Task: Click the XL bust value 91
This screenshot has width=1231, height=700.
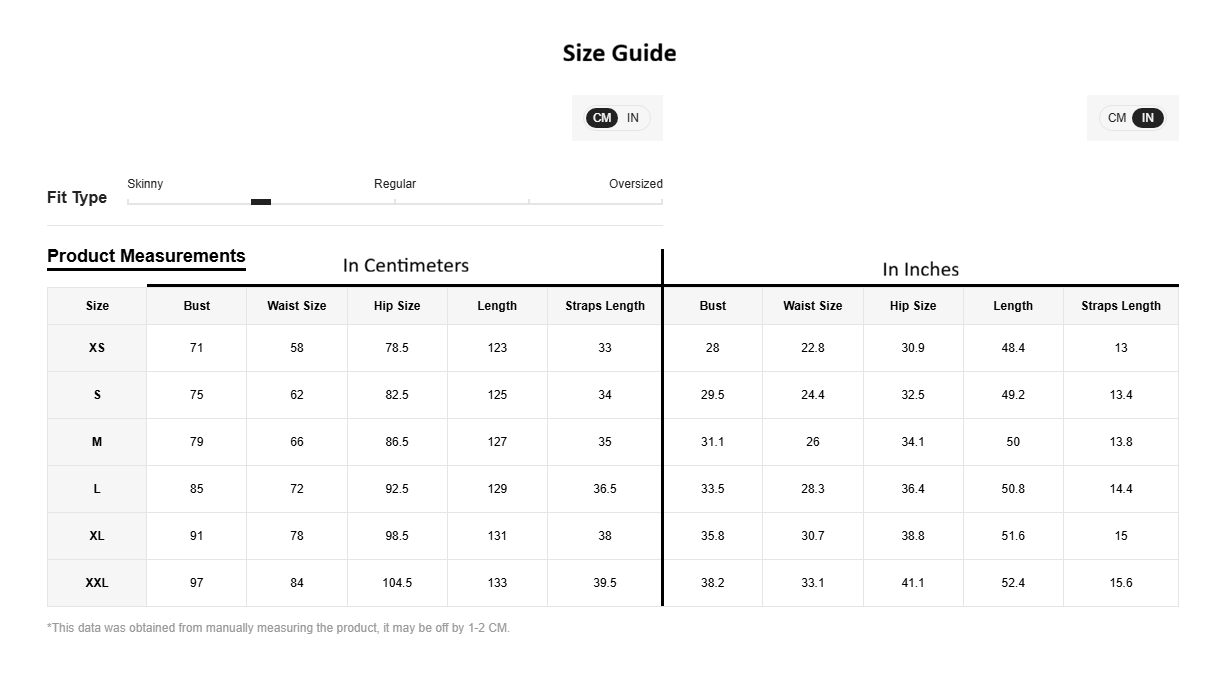Action: (x=197, y=536)
